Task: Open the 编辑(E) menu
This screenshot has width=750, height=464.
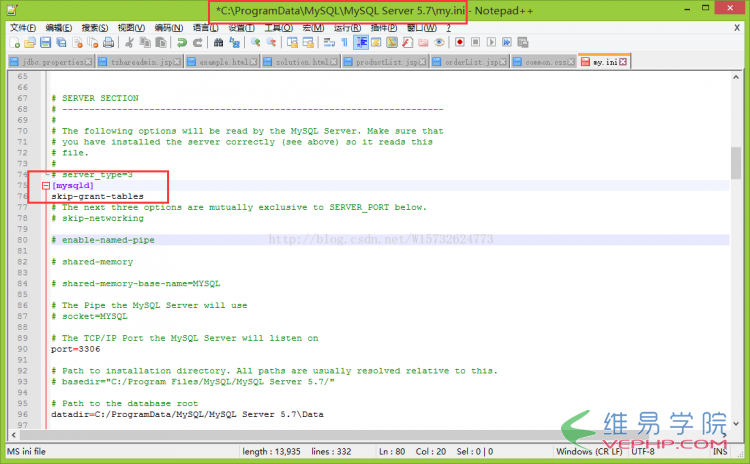Action: tap(59, 28)
